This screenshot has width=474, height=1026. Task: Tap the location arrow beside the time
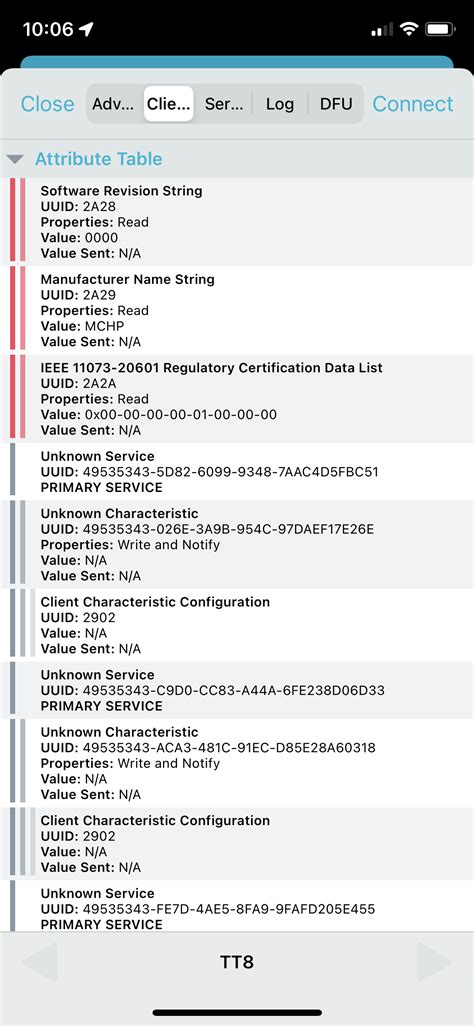86,29
